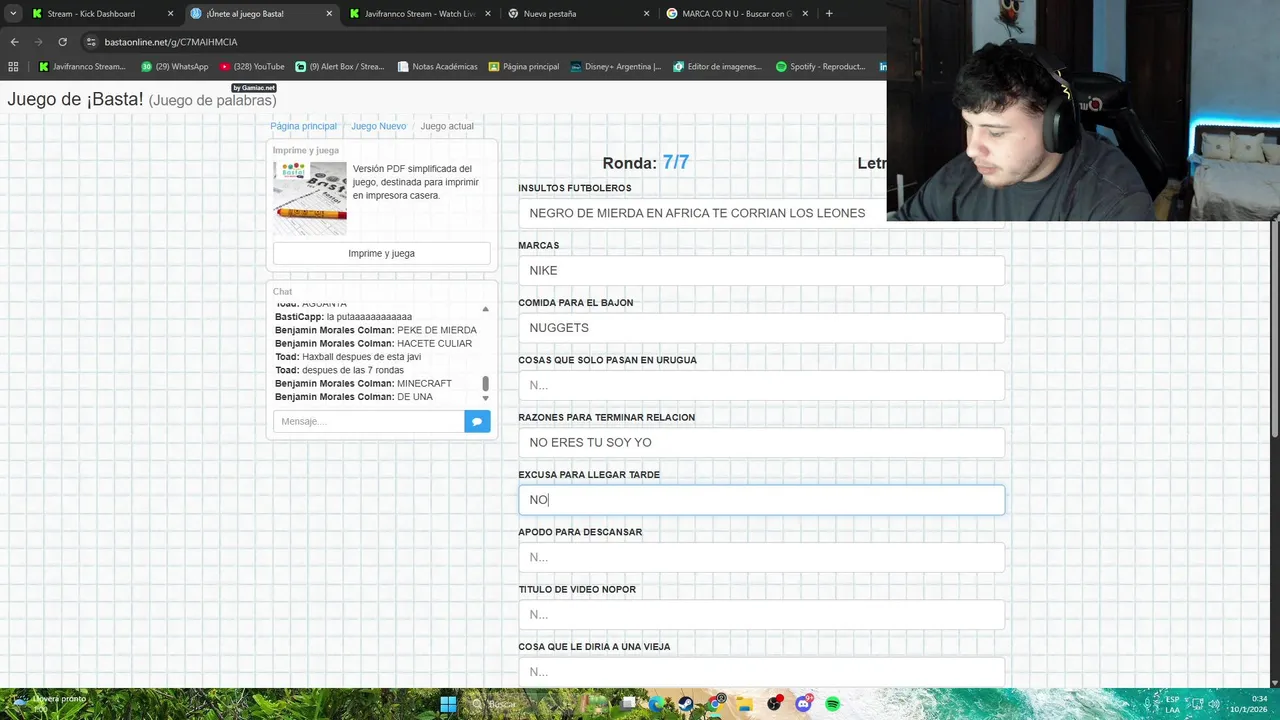The height and width of the screenshot is (720, 1280).
Task: Open the Windows Start menu
Action: tap(448, 704)
